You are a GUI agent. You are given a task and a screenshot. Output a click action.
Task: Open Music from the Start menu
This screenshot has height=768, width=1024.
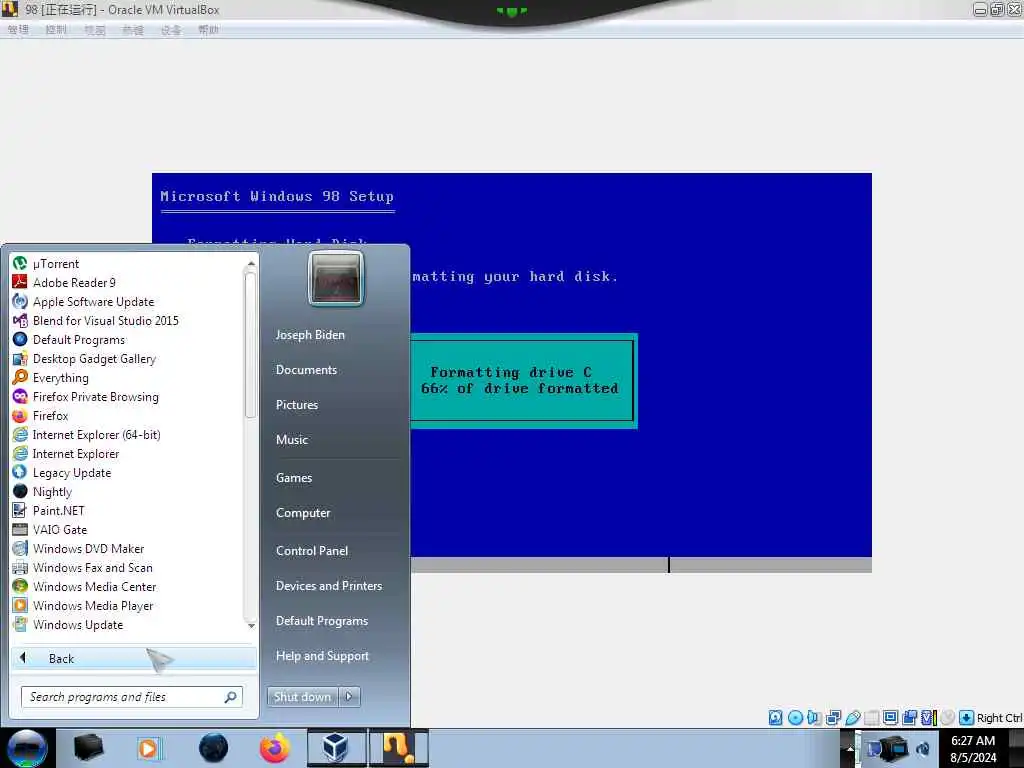click(292, 440)
